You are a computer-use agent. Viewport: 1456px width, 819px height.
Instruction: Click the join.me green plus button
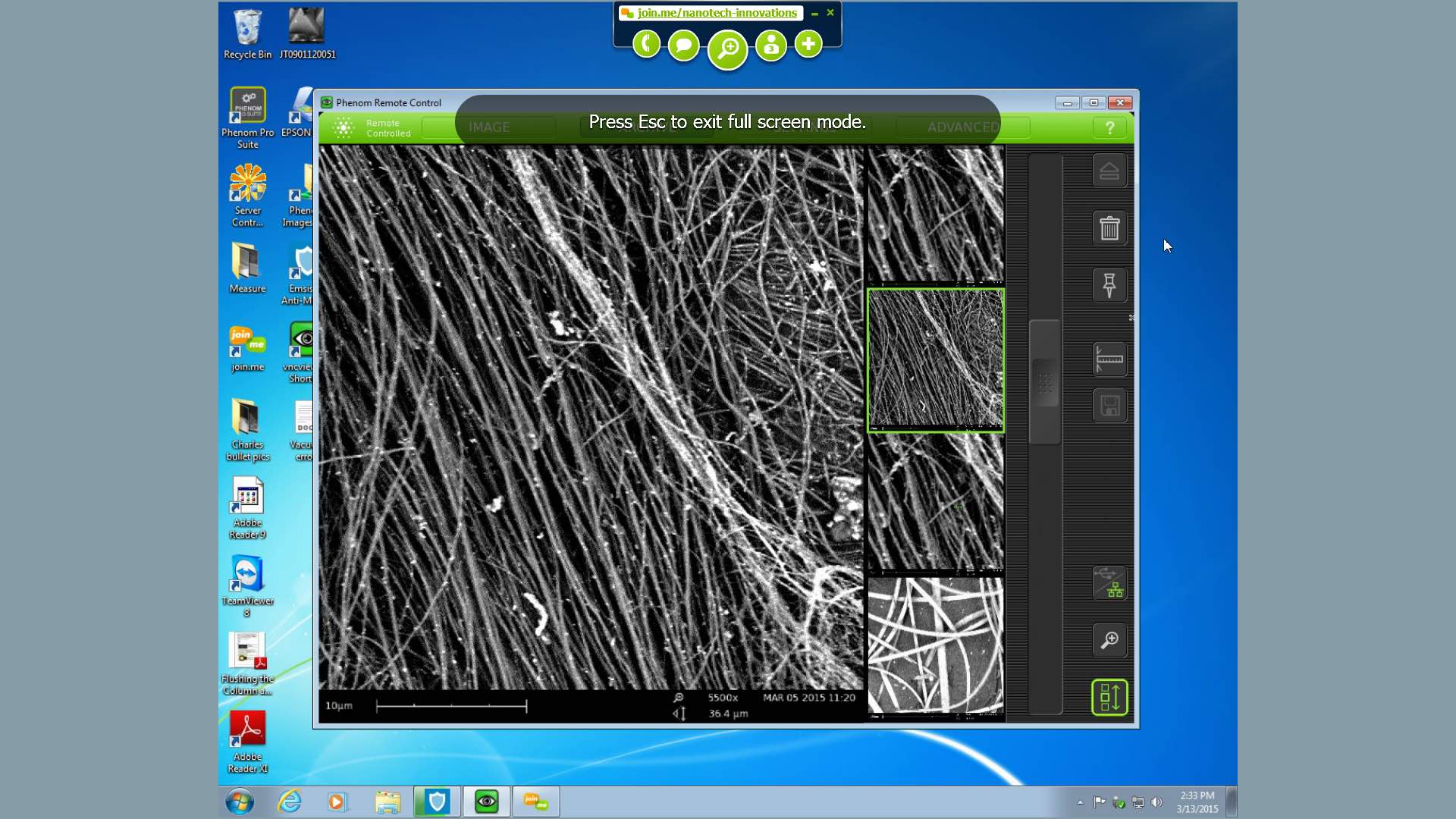point(808,44)
